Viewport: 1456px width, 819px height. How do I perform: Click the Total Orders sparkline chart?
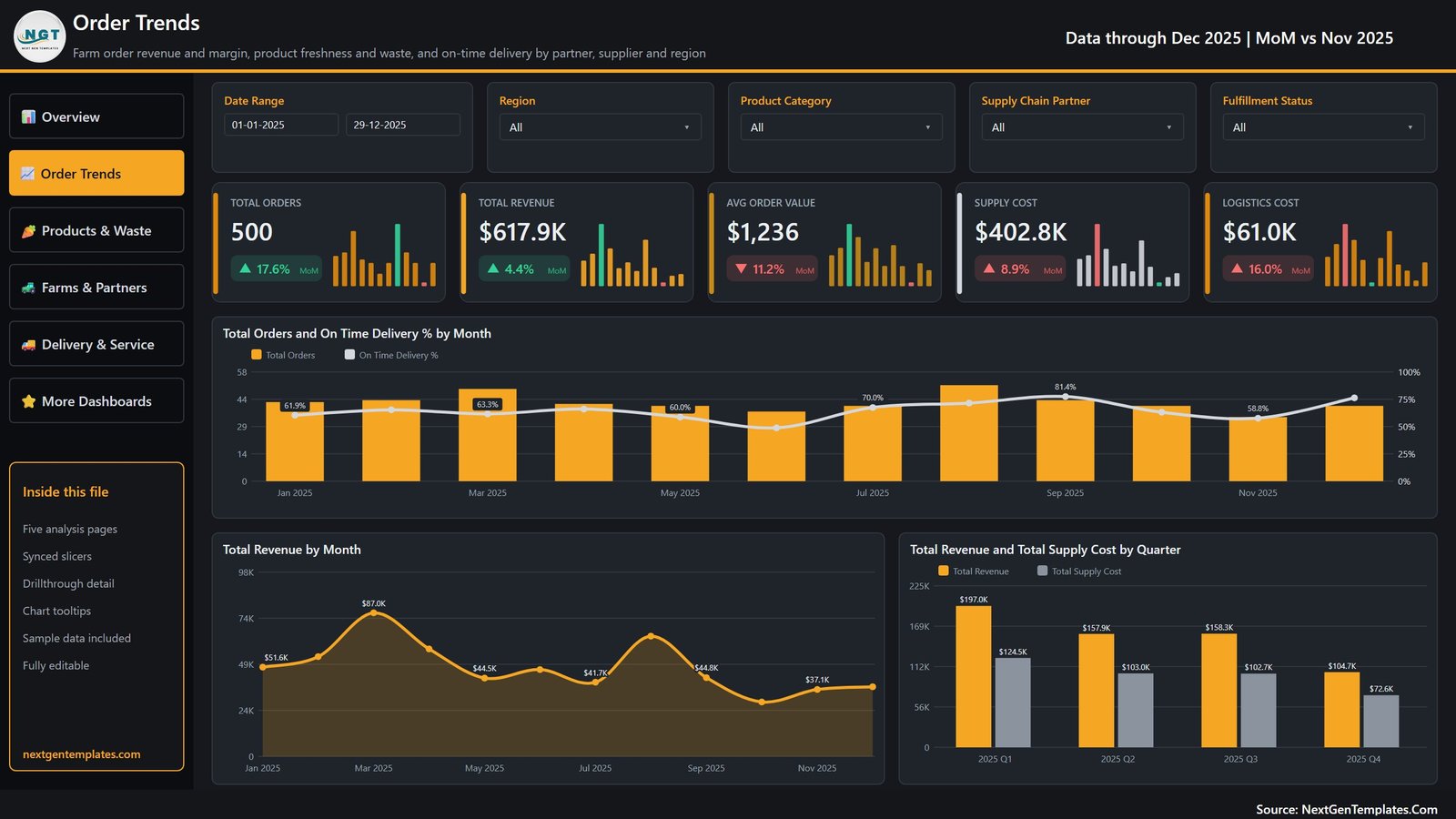384,255
